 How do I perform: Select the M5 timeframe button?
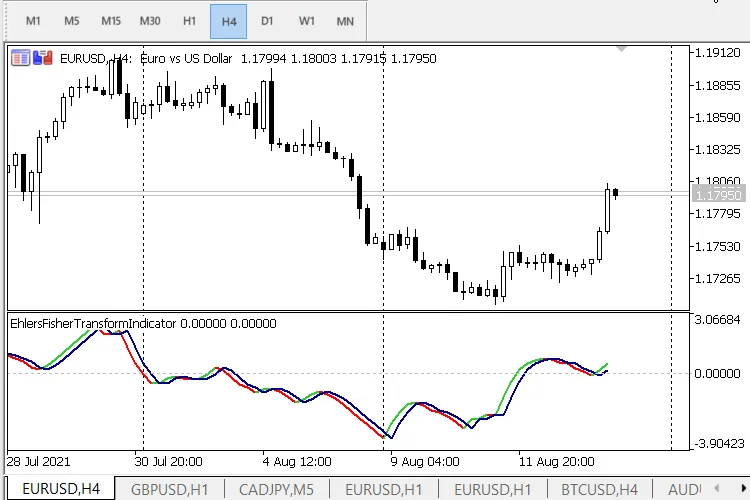[72, 21]
